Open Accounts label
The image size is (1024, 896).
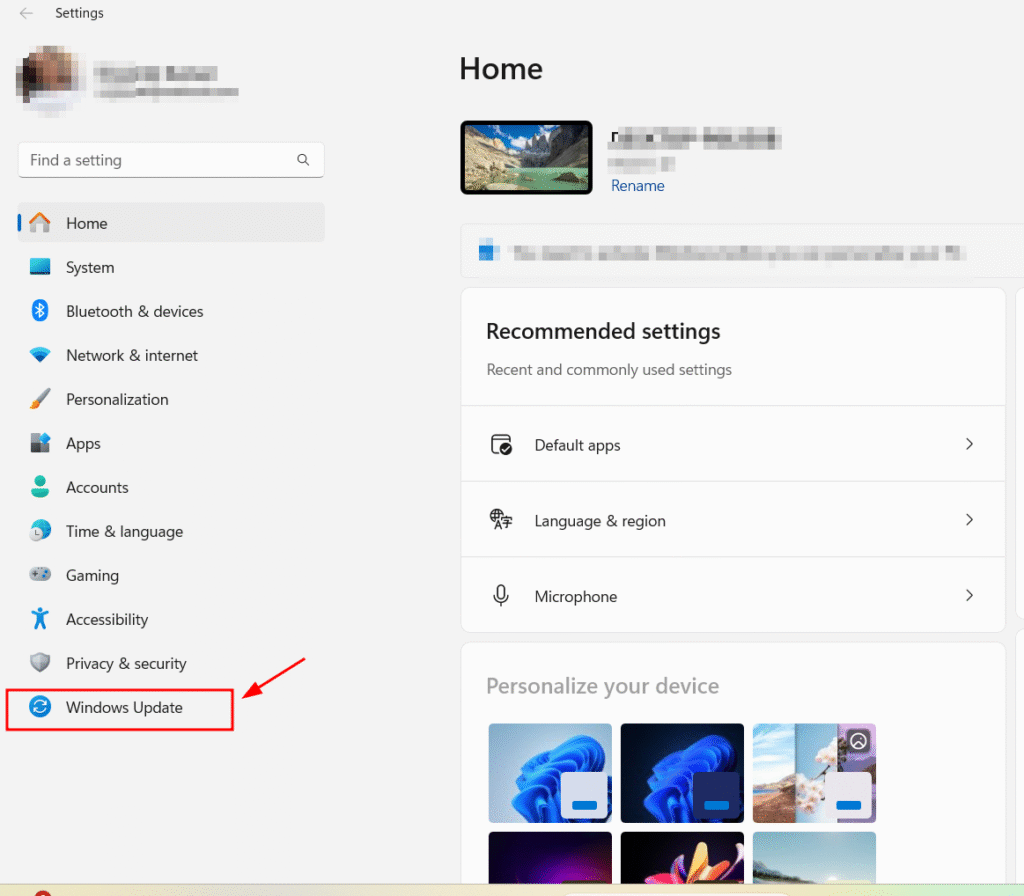(97, 488)
